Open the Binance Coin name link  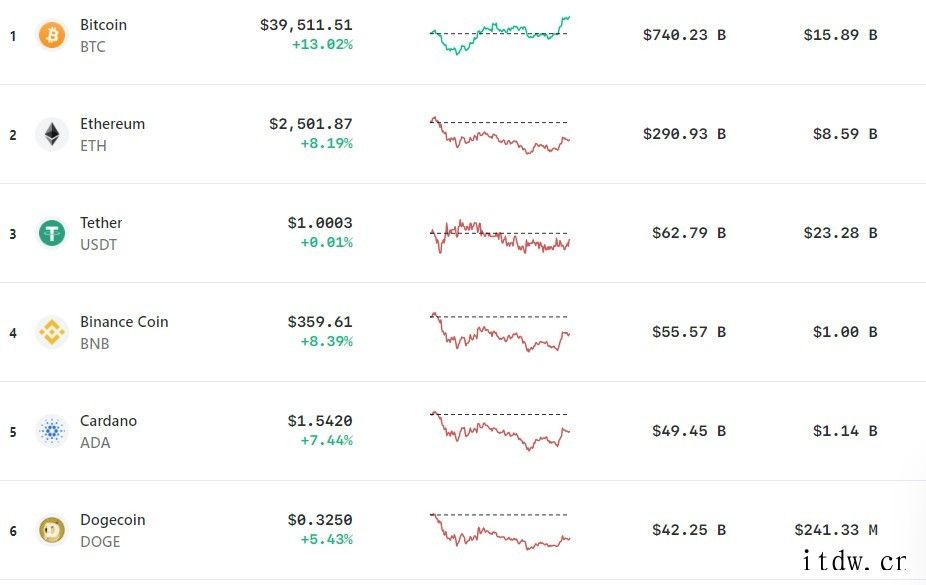[x=124, y=322]
